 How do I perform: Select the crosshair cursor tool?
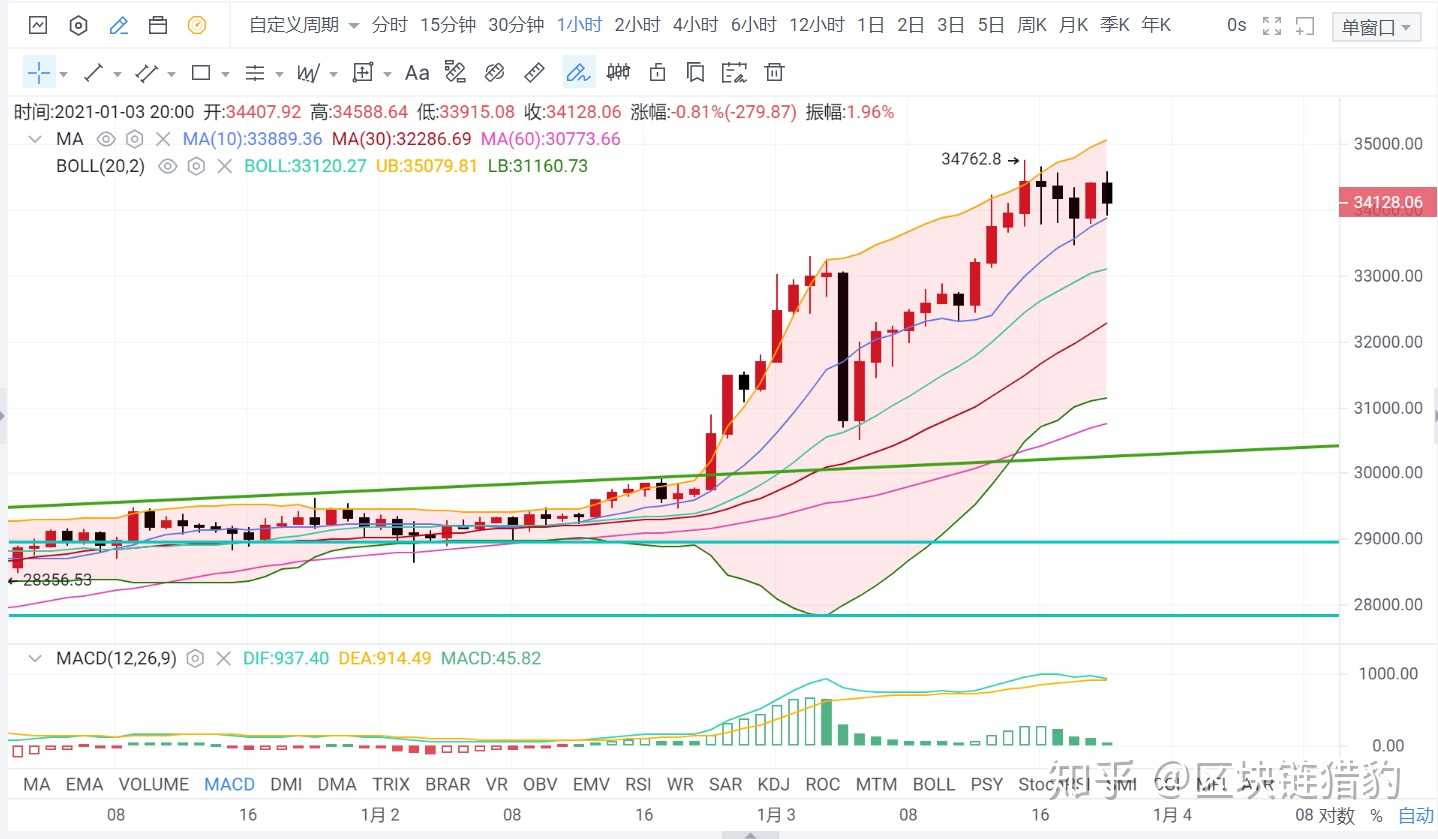coord(38,72)
